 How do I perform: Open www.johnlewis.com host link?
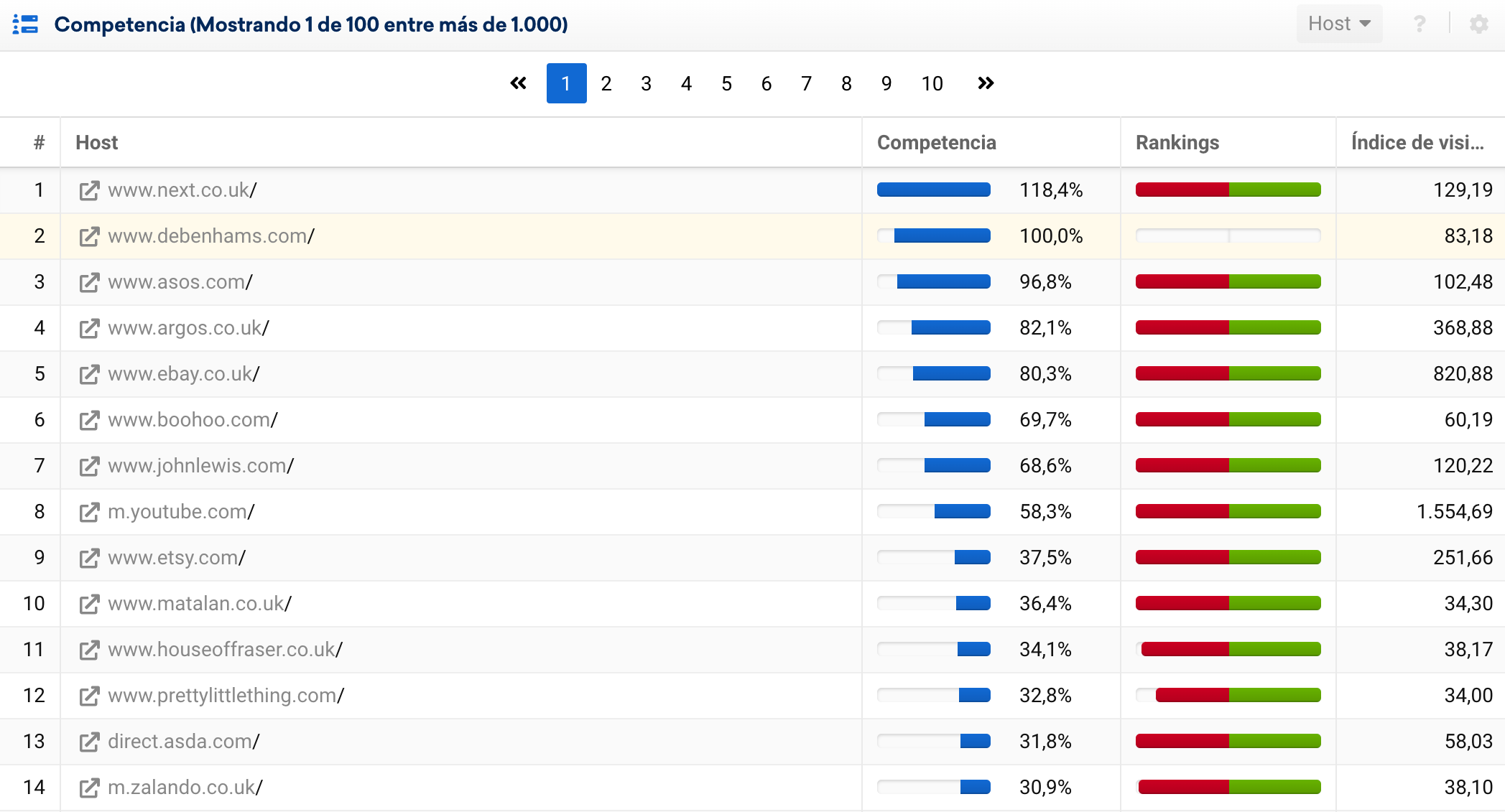pyautogui.click(x=197, y=466)
